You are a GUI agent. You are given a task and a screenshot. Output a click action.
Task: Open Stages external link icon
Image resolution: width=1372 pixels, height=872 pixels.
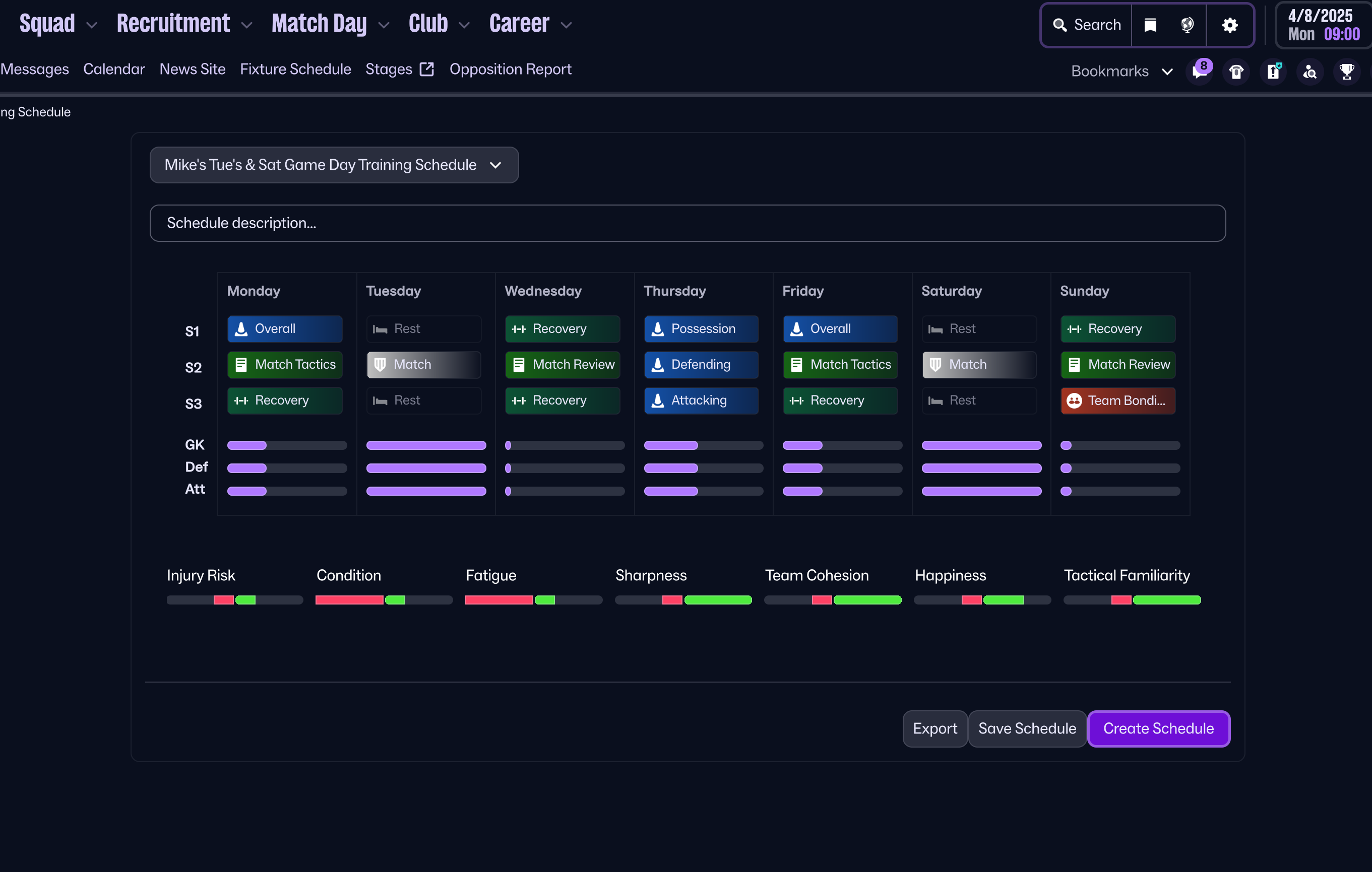[x=427, y=70]
